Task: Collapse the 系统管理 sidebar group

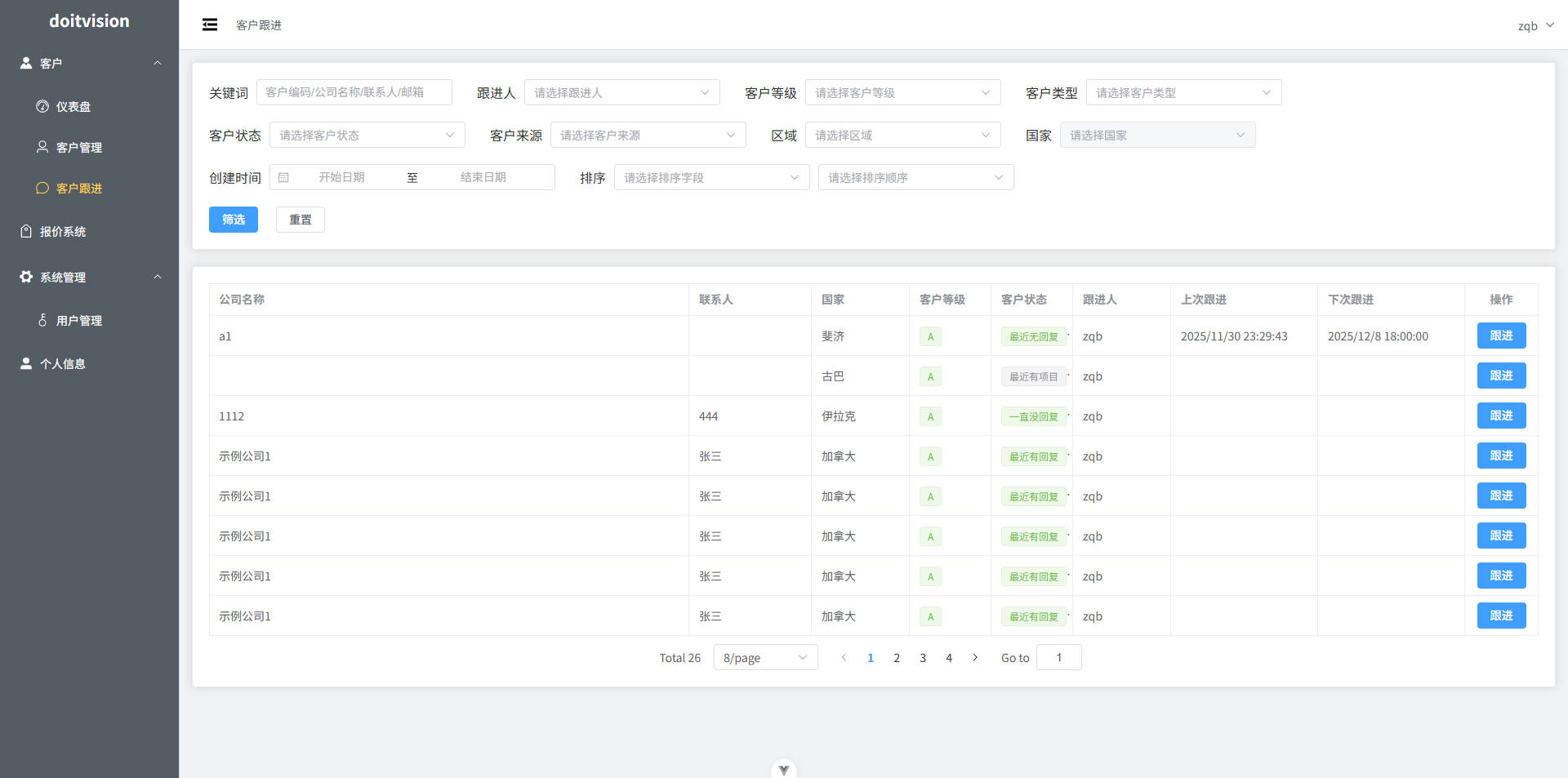Action: tap(89, 277)
